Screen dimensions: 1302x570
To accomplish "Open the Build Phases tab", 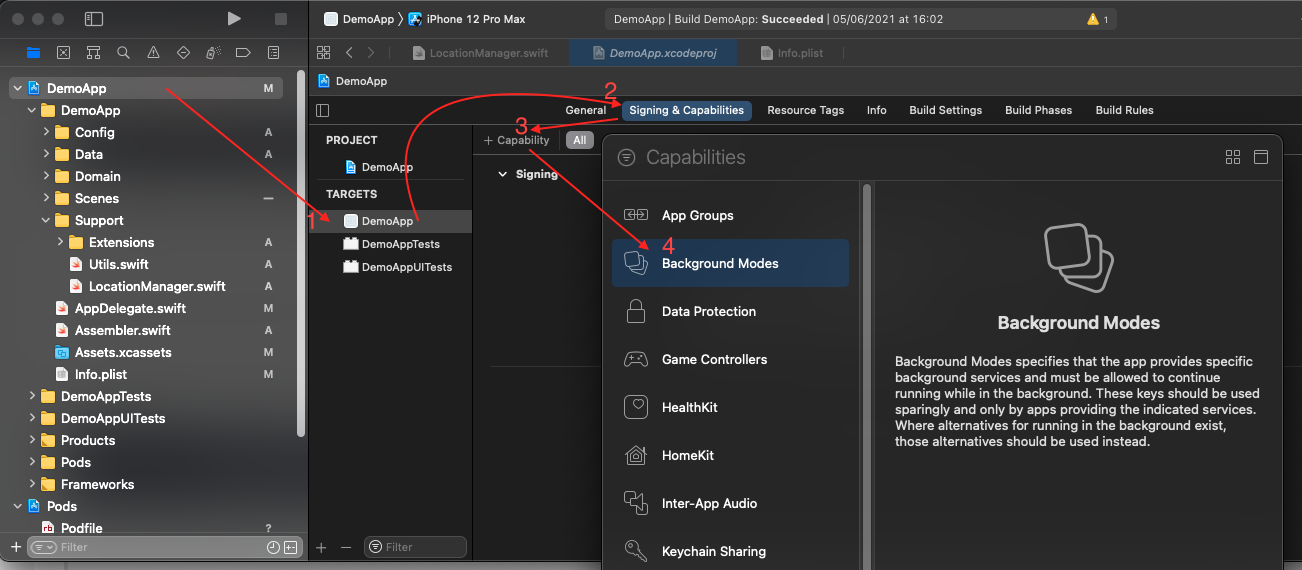I will tap(1038, 110).
